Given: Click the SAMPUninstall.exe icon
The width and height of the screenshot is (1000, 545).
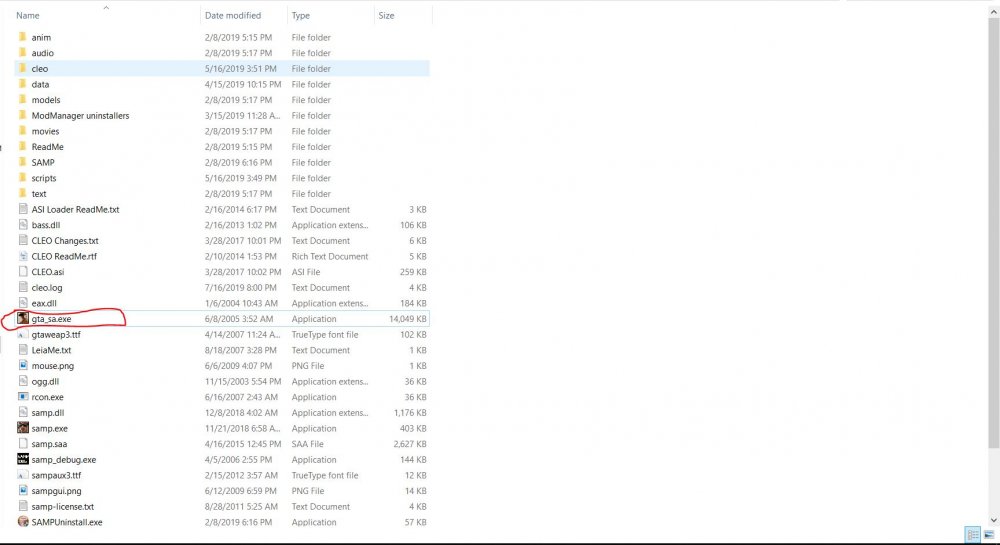Looking at the screenshot, I should [23, 521].
